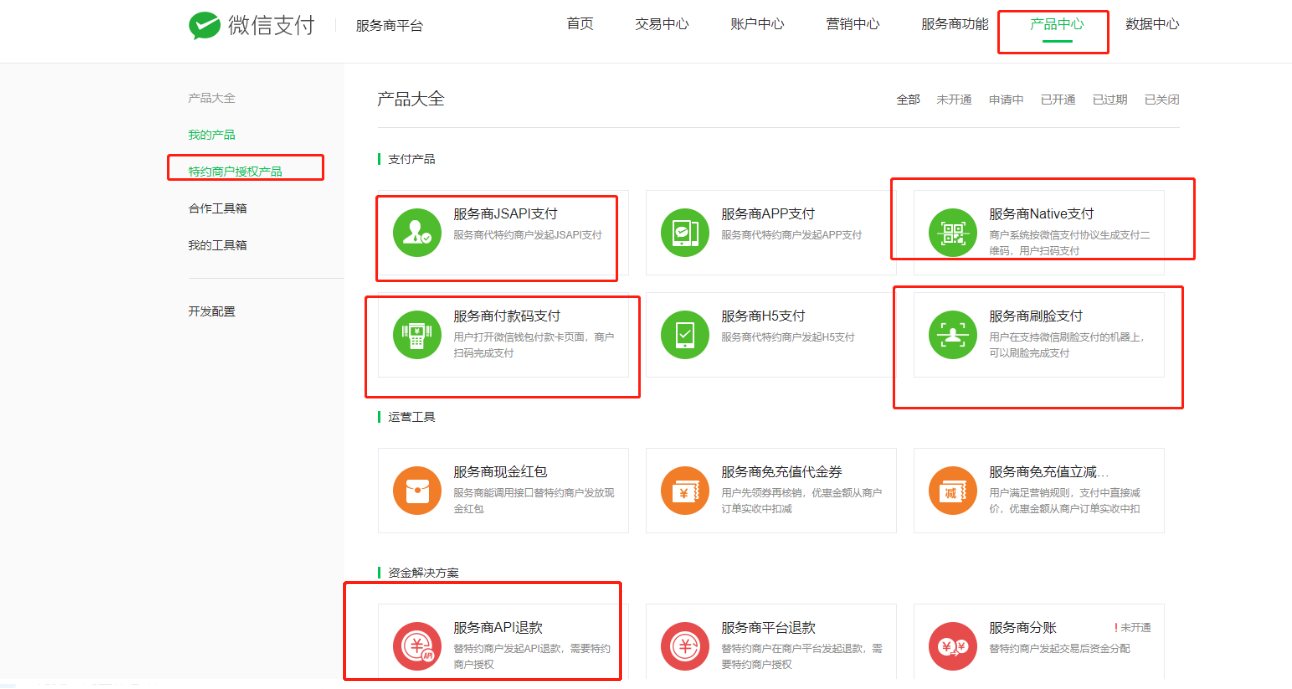This screenshot has width=1292, height=689.
Task: Open the 服务商付款码支付 title link
Action: tap(507, 316)
